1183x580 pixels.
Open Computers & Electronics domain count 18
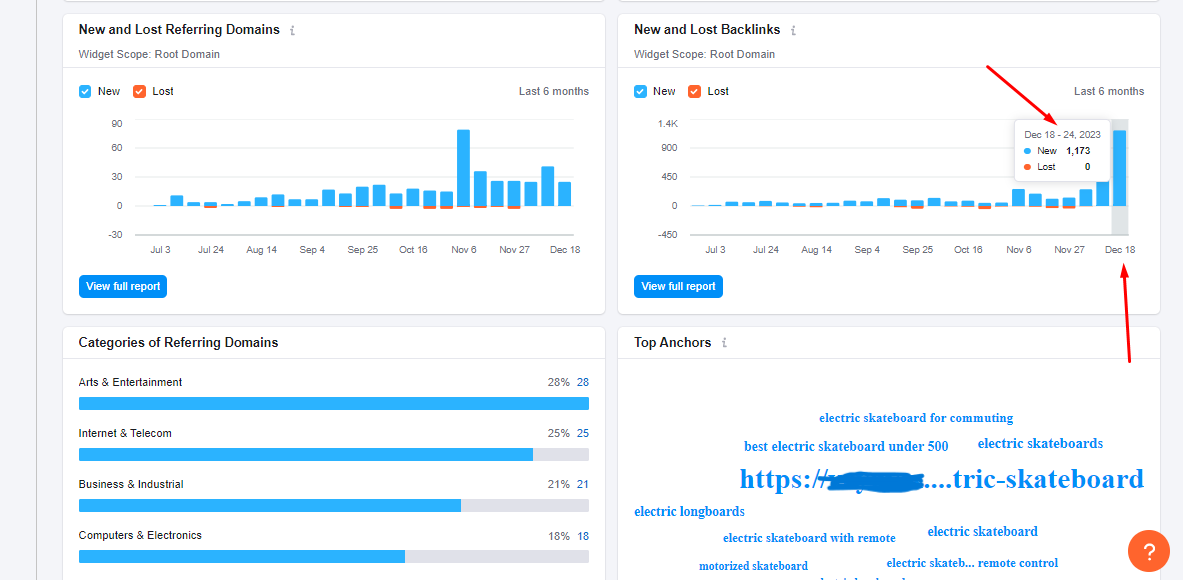click(582, 535)
